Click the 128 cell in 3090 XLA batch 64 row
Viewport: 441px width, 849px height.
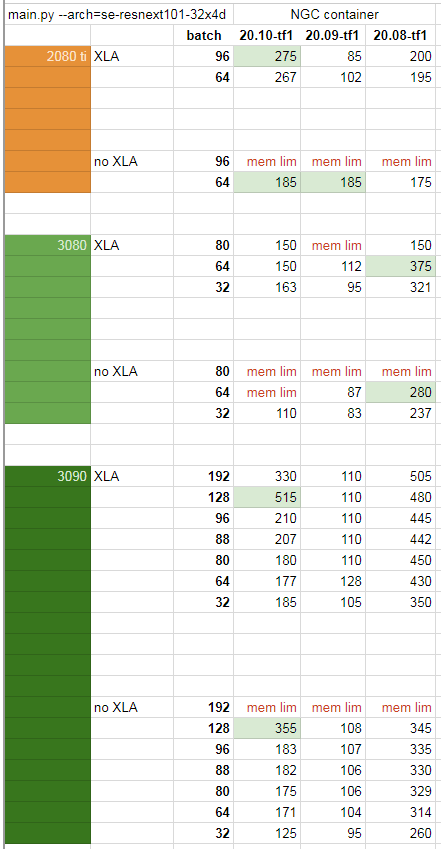coord(333,582)
